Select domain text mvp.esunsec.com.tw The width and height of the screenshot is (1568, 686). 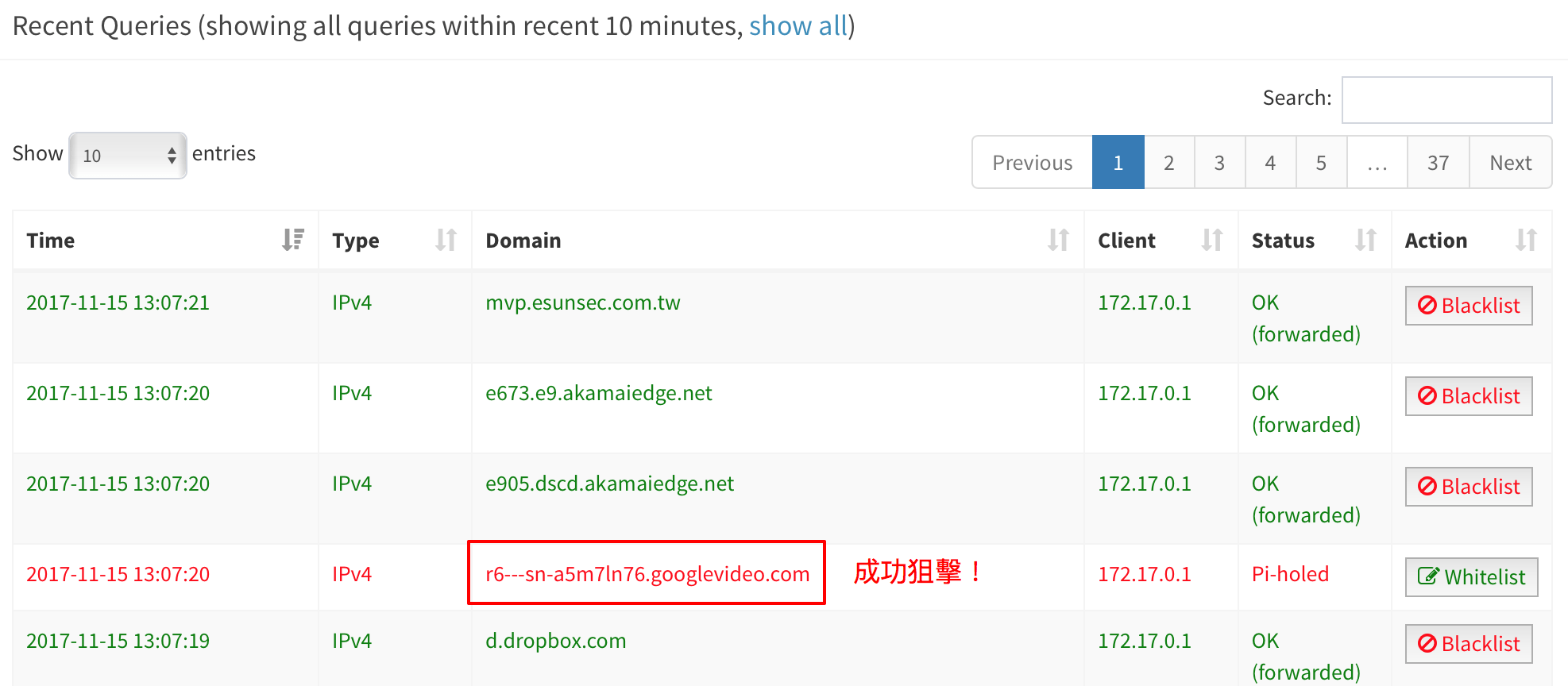pyautogui.click(x=583, y=303)
